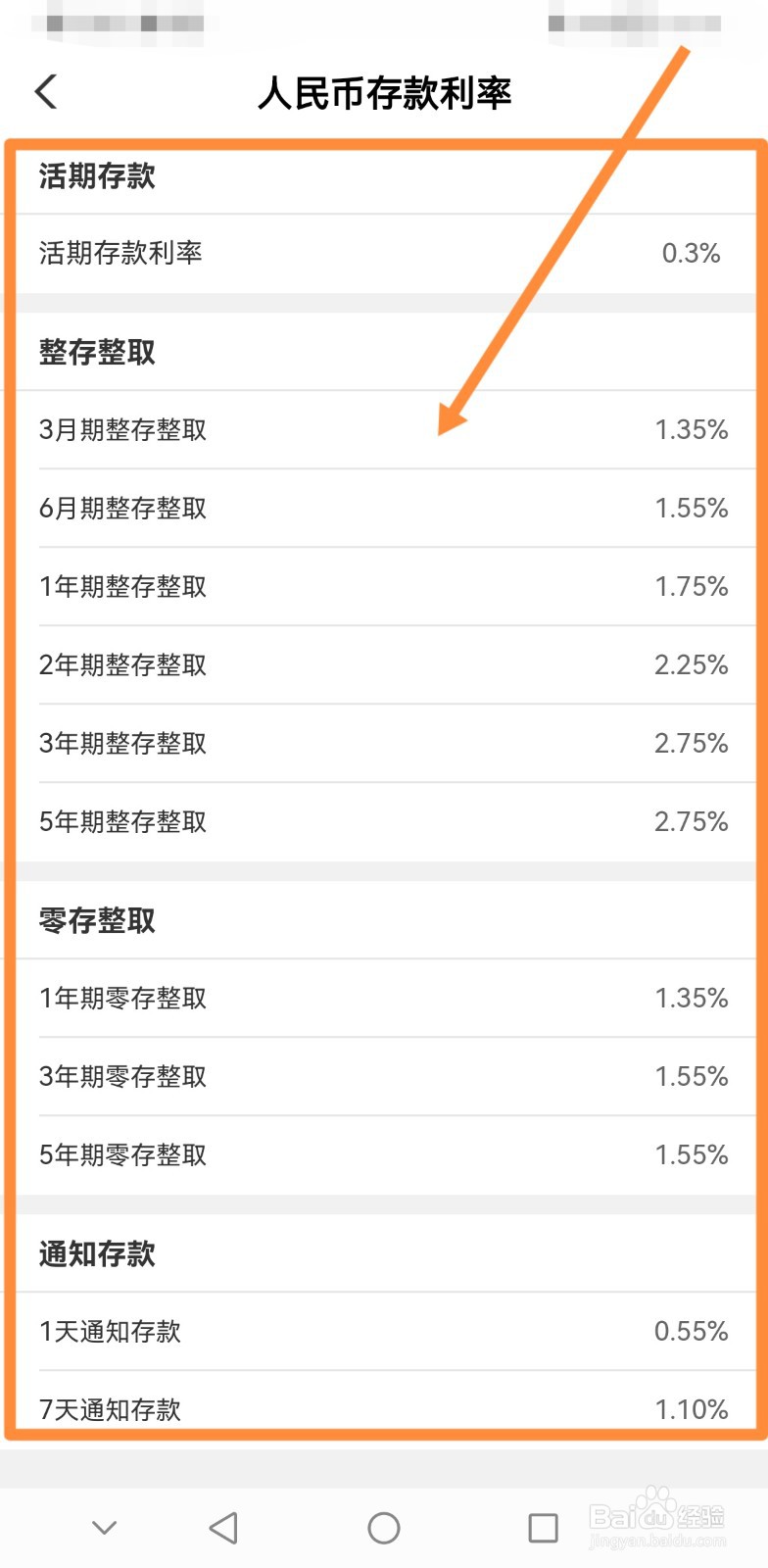Tap the 1年期整存整取 row
This screenshot has height=1568, width=768.
click(384, 586)
